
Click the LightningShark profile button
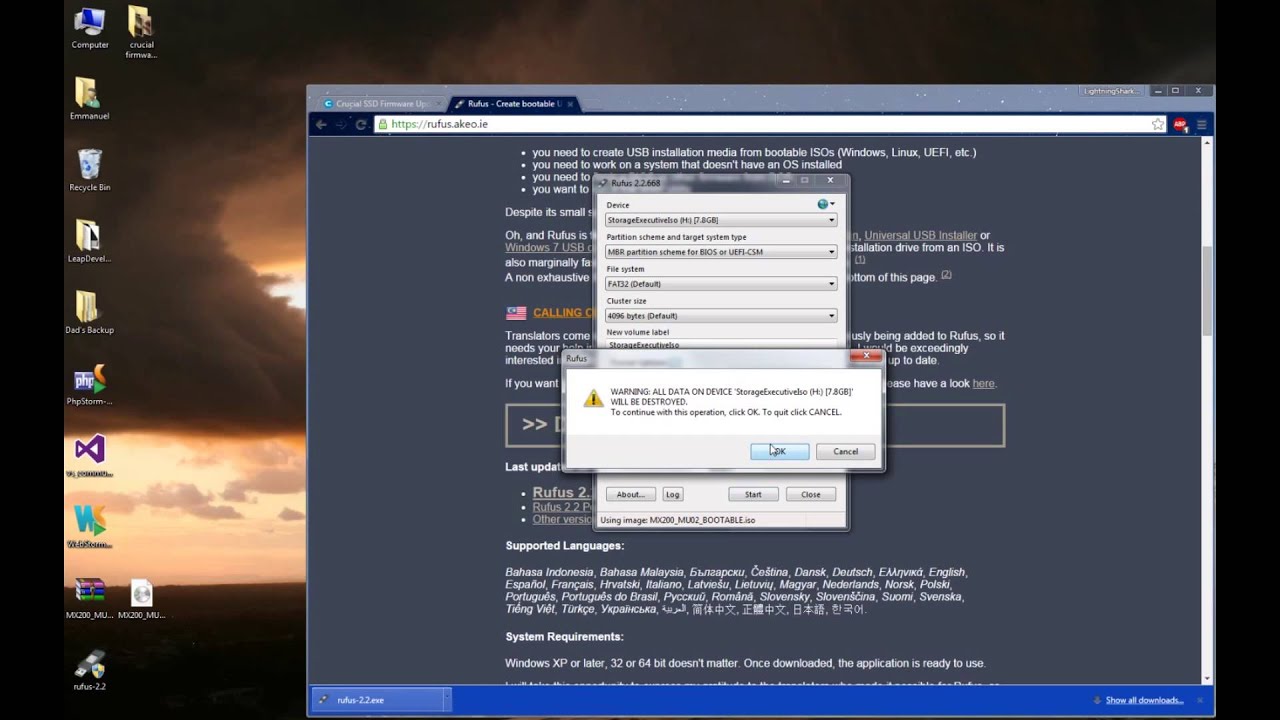(1111, 91)
